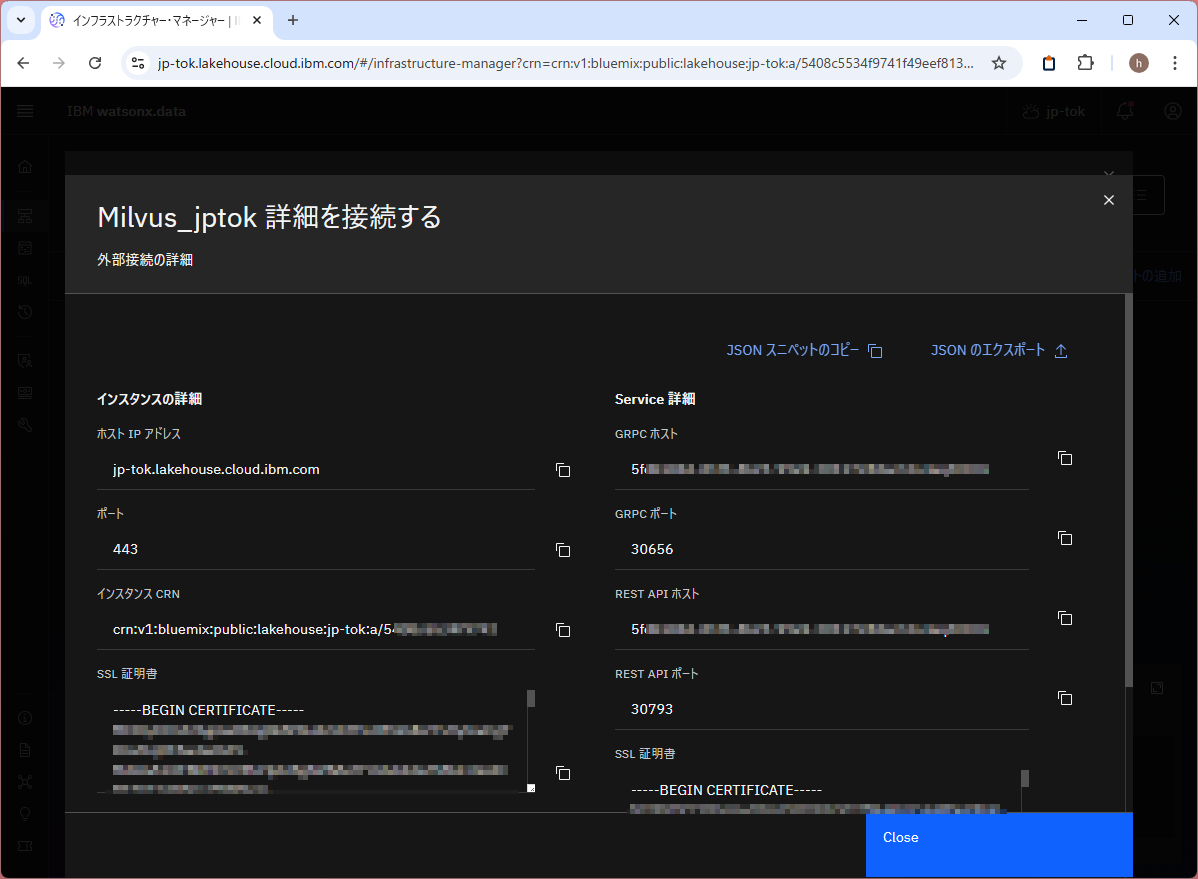Click the JSON のエクスポート link
This screenshot has height=879, width=1198.
999,350
